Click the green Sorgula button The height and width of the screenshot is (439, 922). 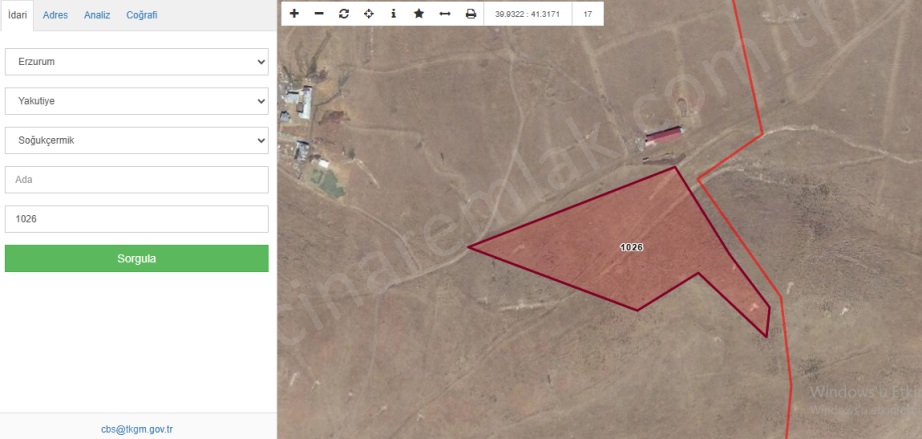(137, 259)
